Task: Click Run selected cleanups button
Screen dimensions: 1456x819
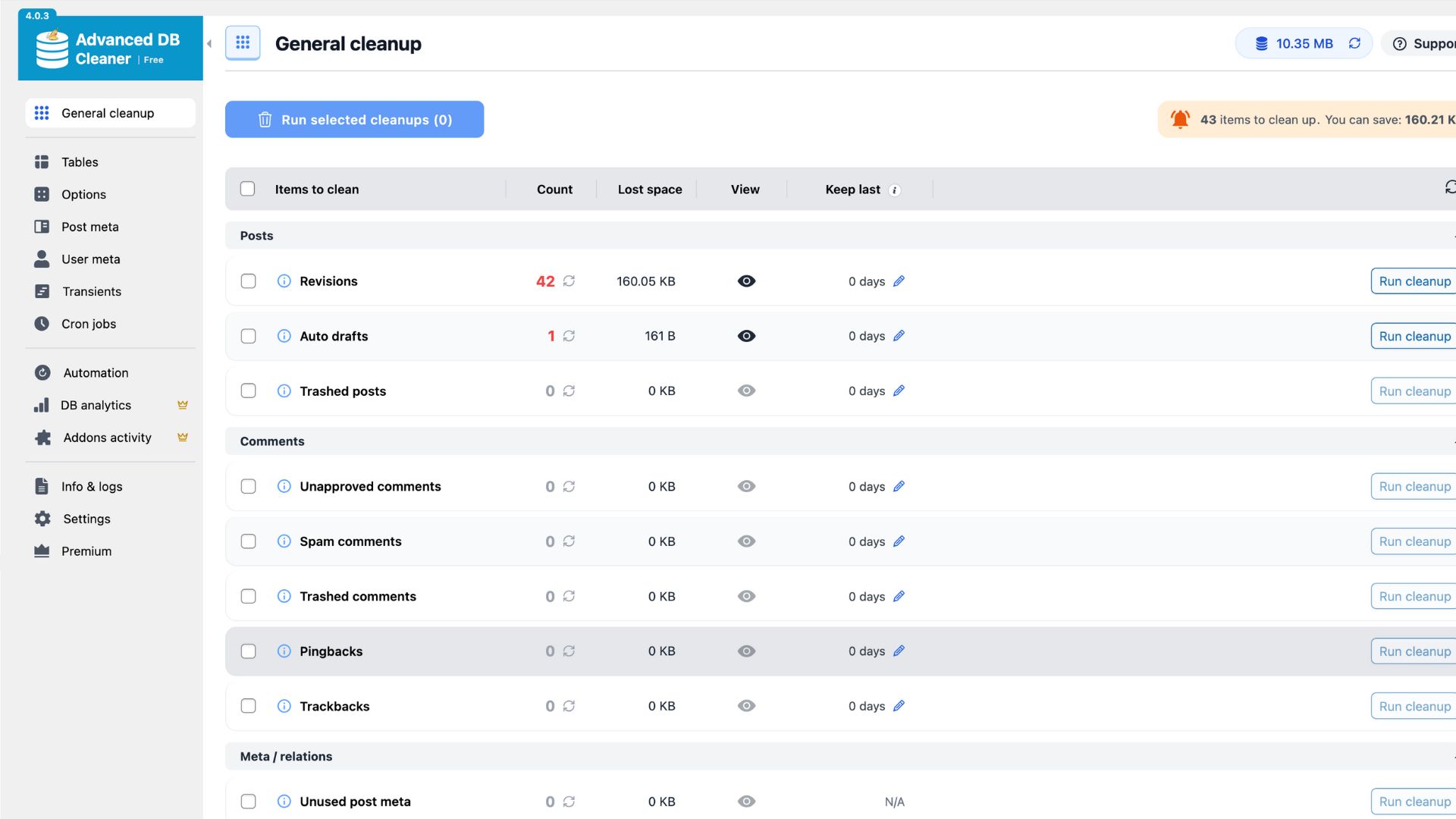Action: click(354, 119)
